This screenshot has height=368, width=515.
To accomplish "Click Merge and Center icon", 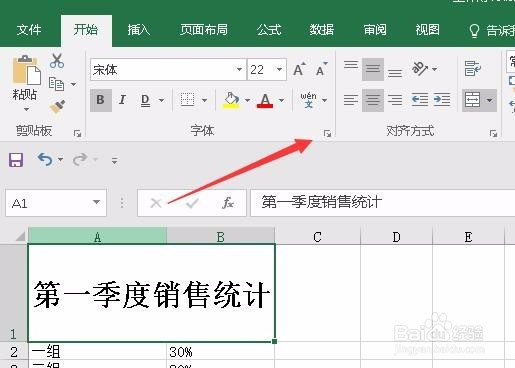I will click(472, 100).
